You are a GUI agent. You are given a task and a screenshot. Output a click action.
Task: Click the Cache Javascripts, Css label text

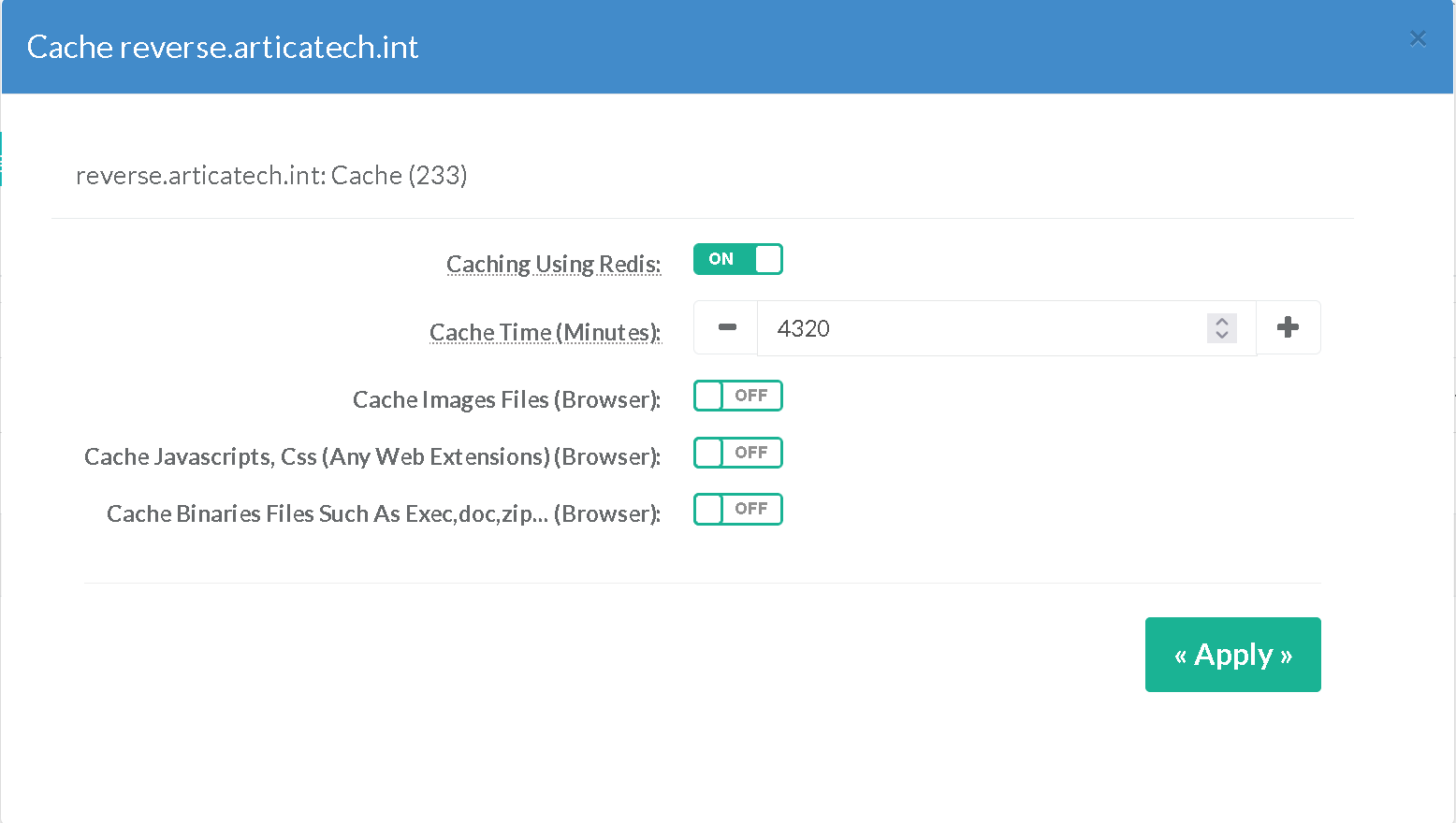click(x=371, y=457)
